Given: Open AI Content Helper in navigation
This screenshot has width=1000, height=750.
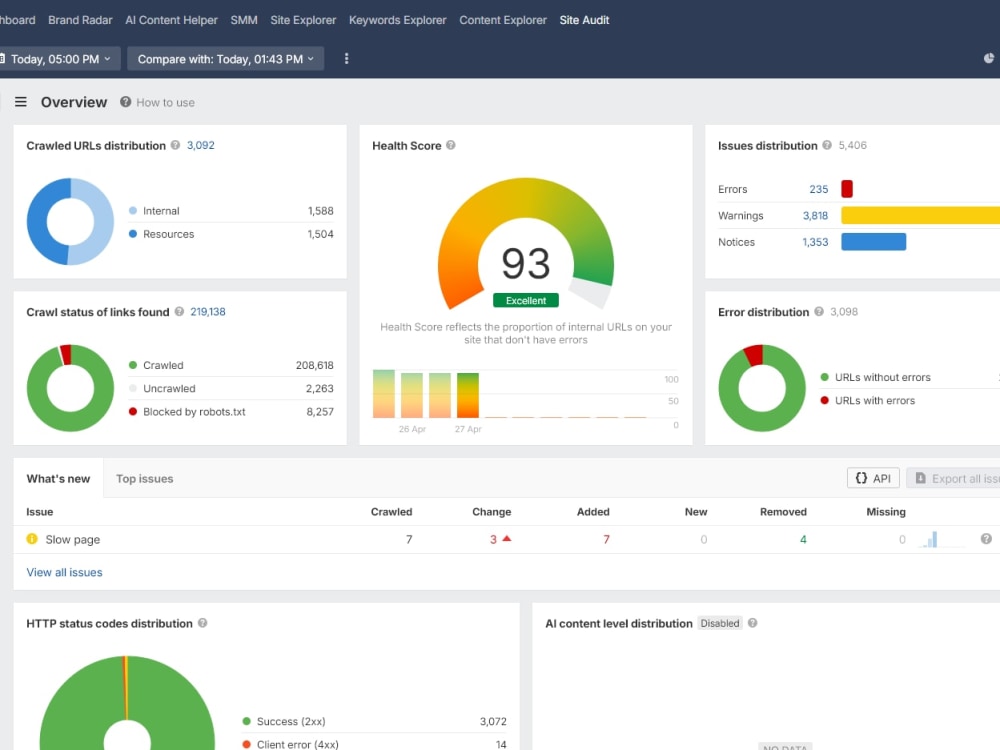Looking at the screenshot, I should [x=172, y=20].
